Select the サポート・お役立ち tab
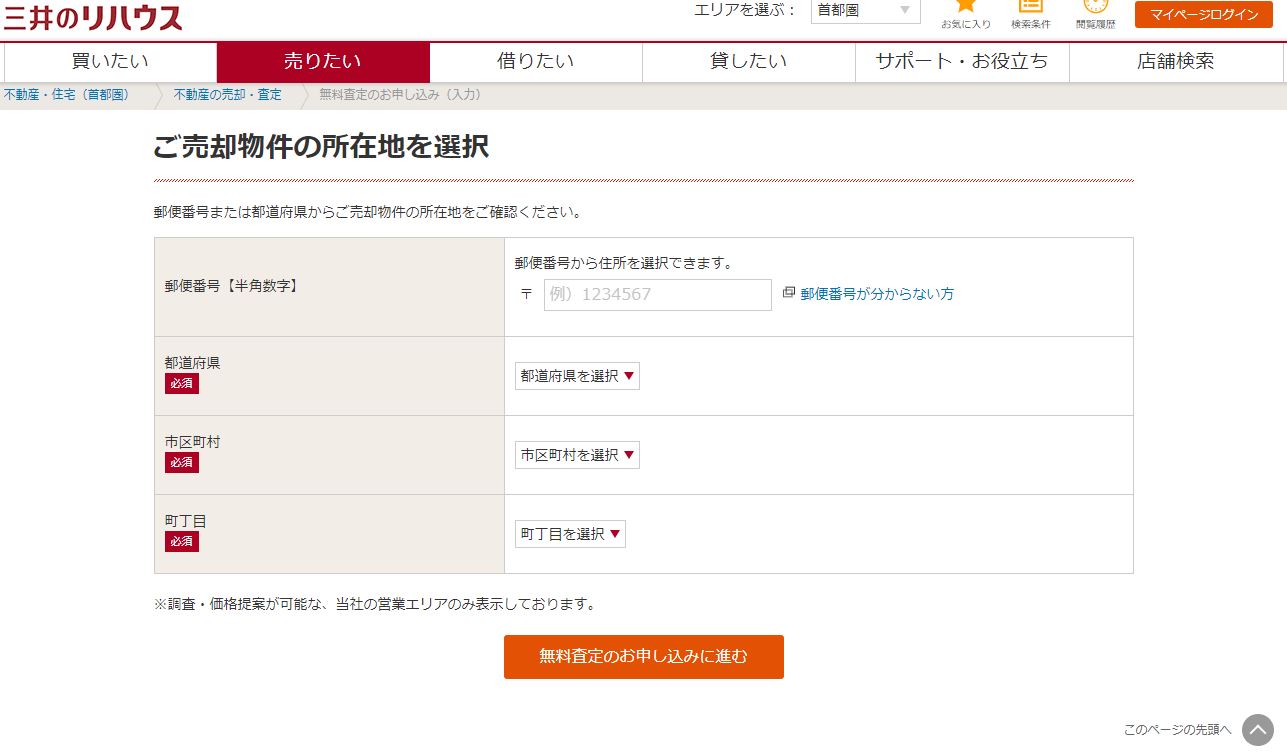This screenshot has height=756, width=1287. (962, 61)
